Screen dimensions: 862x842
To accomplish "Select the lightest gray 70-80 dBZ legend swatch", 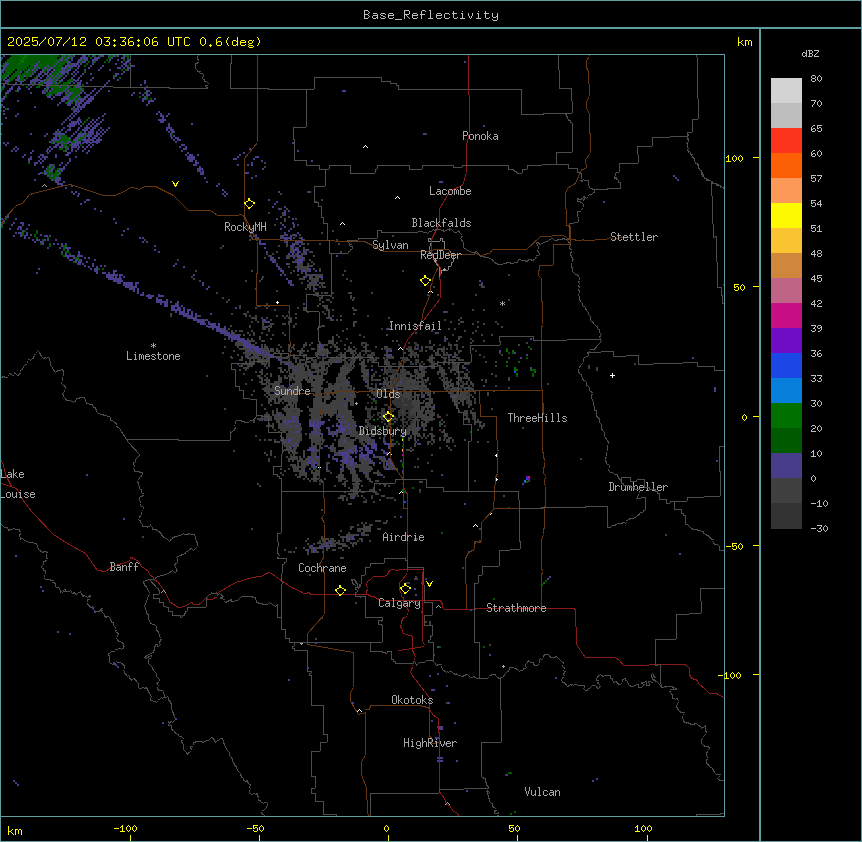I will 786,91.
